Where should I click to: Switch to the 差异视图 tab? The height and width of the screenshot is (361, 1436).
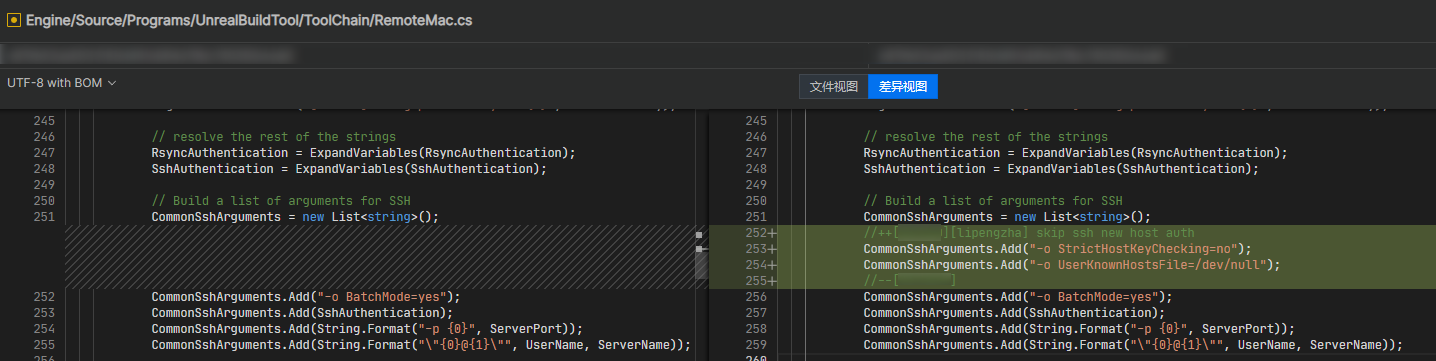pyautogui.click(x=903, y=87)
